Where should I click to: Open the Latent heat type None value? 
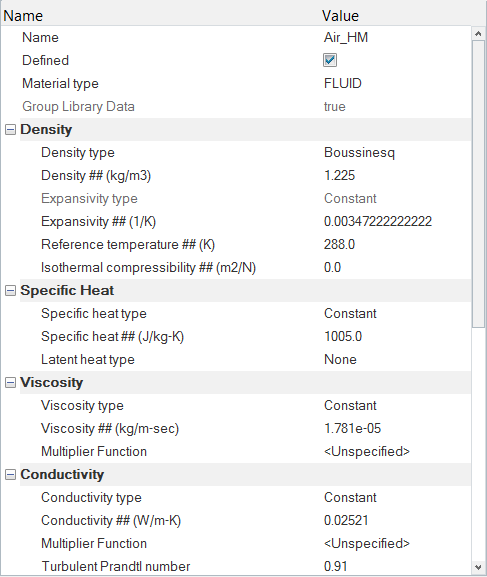point(340,360)
